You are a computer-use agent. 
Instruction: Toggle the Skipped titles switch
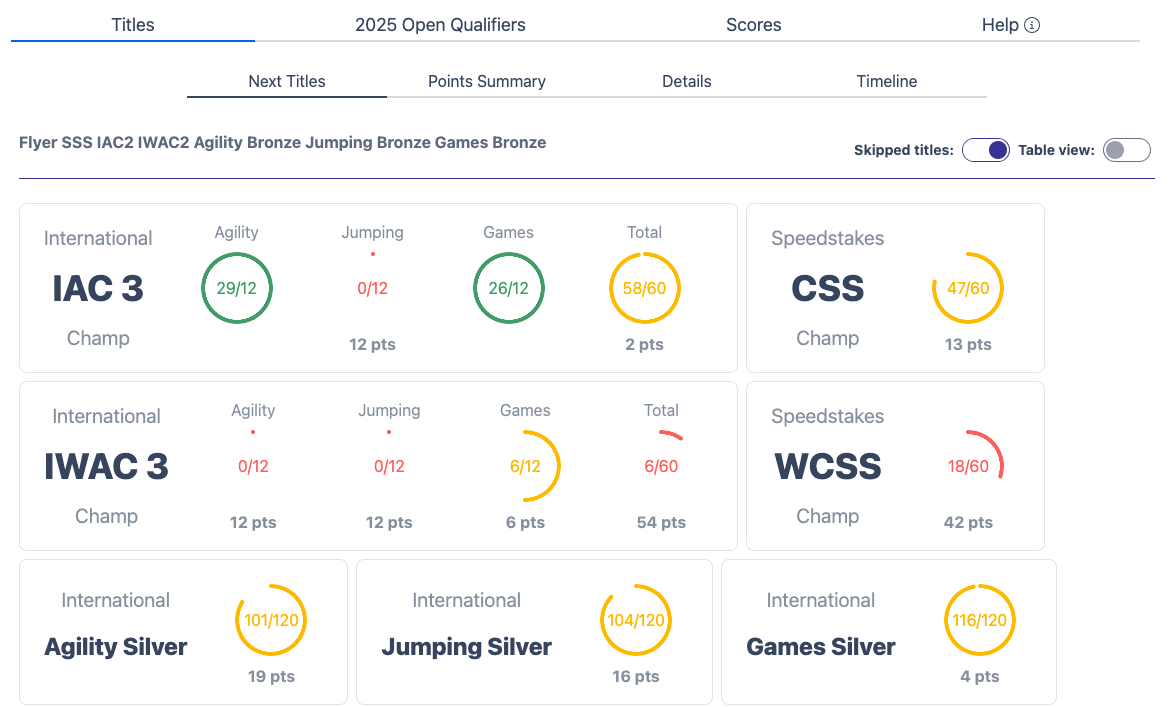click(985, 151)
